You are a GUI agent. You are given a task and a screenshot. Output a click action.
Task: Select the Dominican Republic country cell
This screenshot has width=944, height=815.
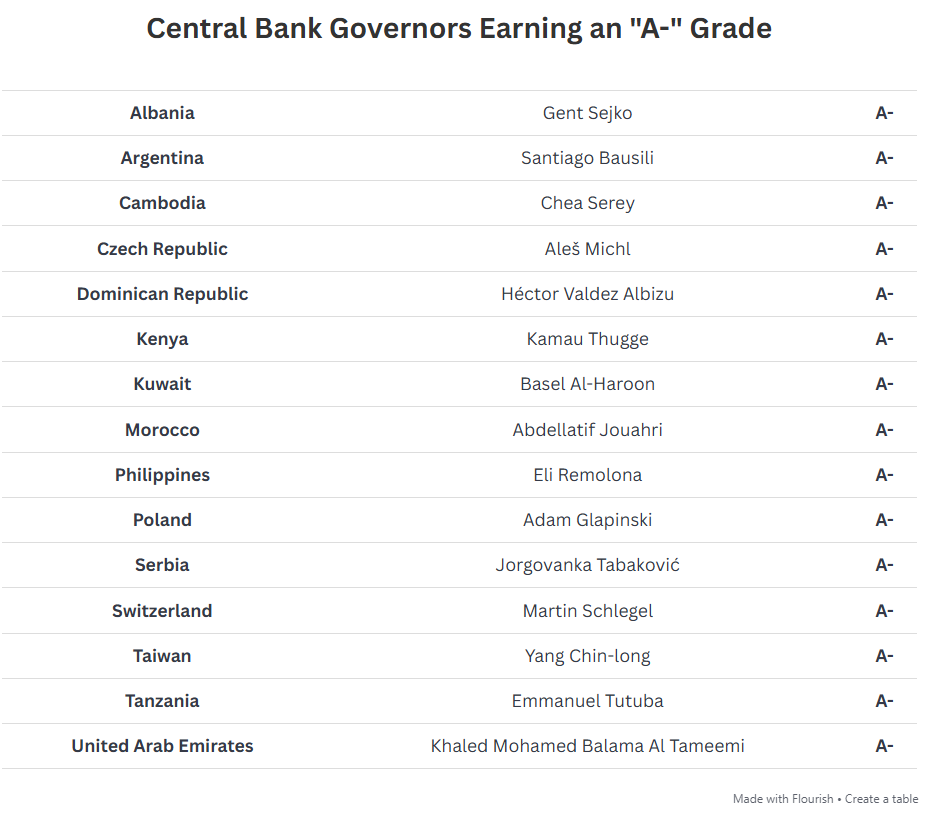tap(162, 294)
